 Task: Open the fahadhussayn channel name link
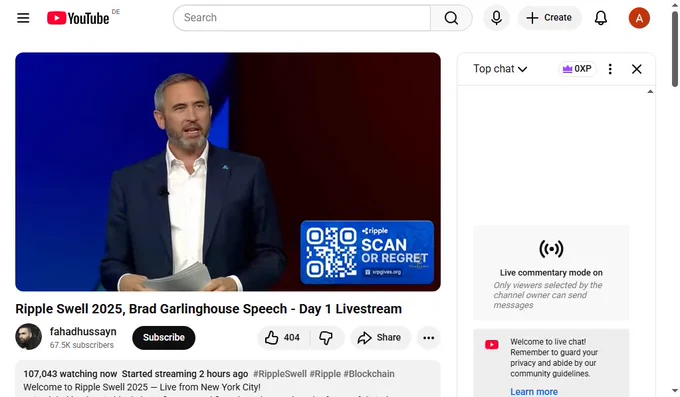(83, 331)
